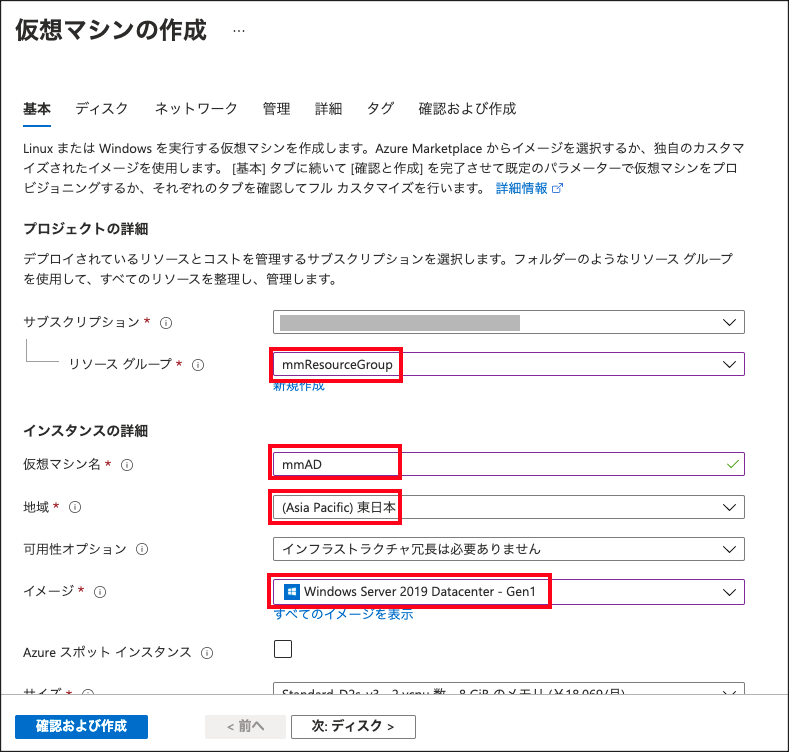Click the info icon beside 可用性オプション

pos(142,549)
